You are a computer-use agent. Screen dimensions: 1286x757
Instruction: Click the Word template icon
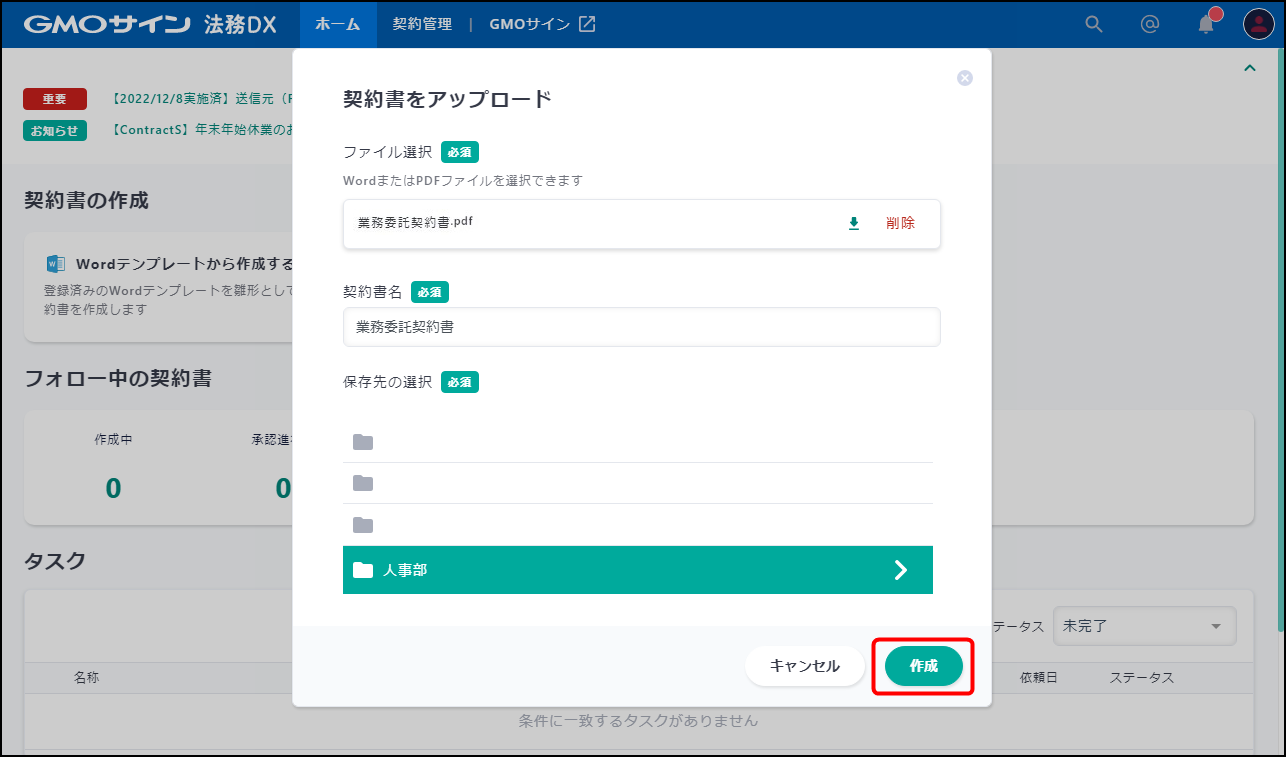(56, 264)
